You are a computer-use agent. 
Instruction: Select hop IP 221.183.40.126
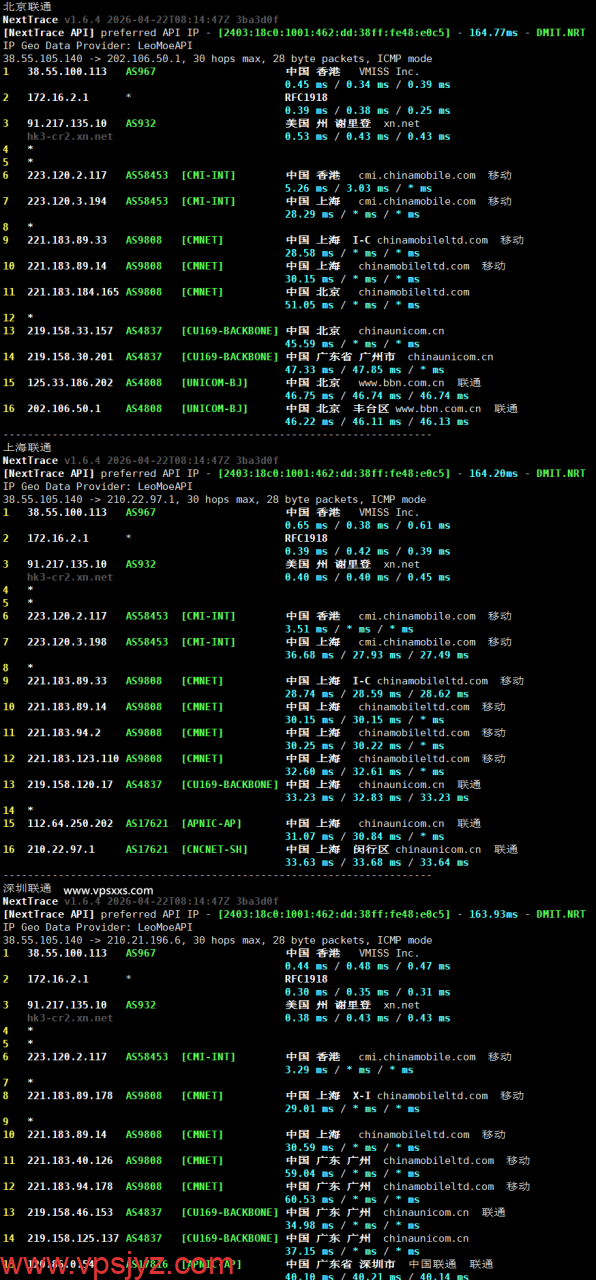(70, 1161)
